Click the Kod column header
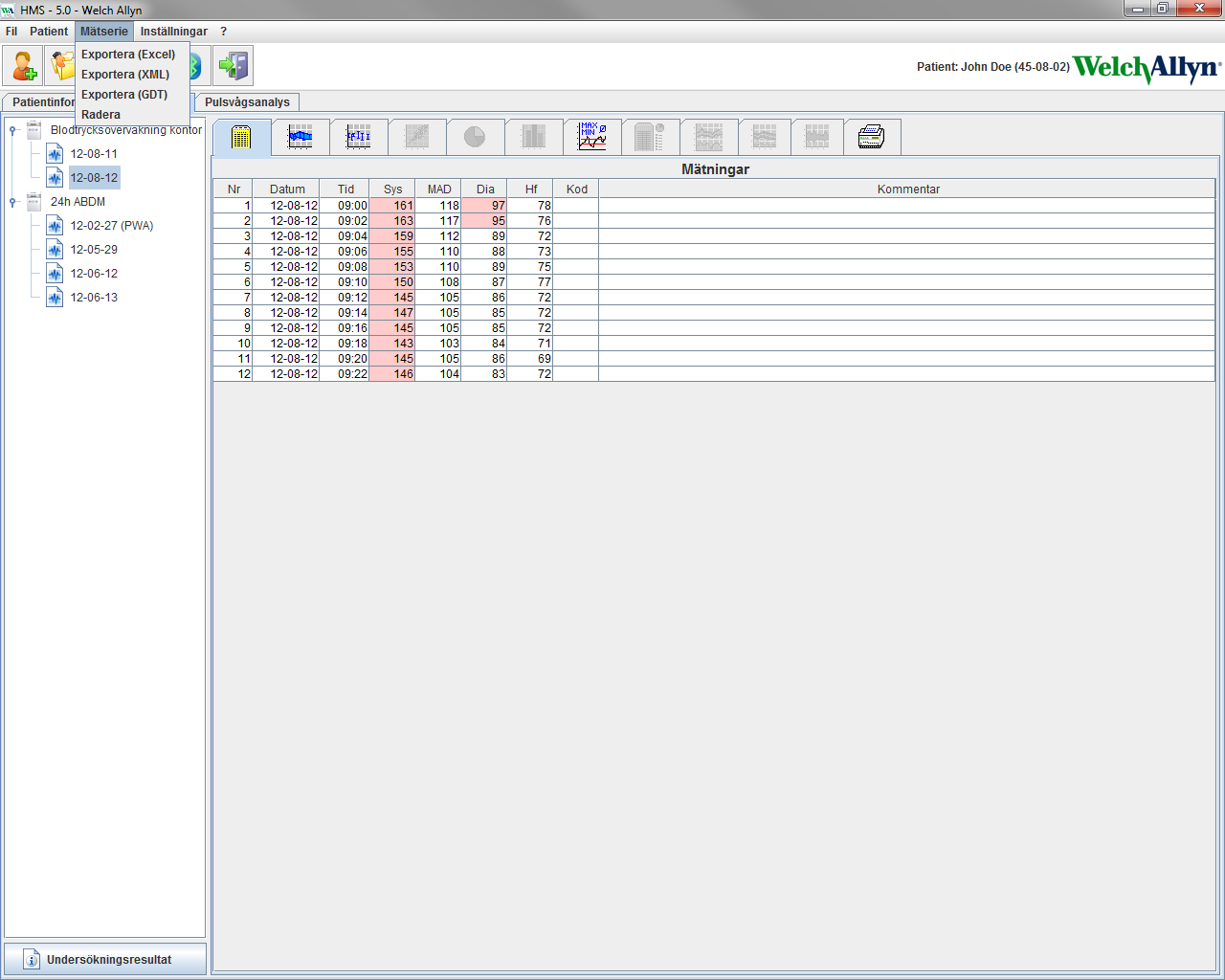The image size is (1225, 980). pos(577,189)
